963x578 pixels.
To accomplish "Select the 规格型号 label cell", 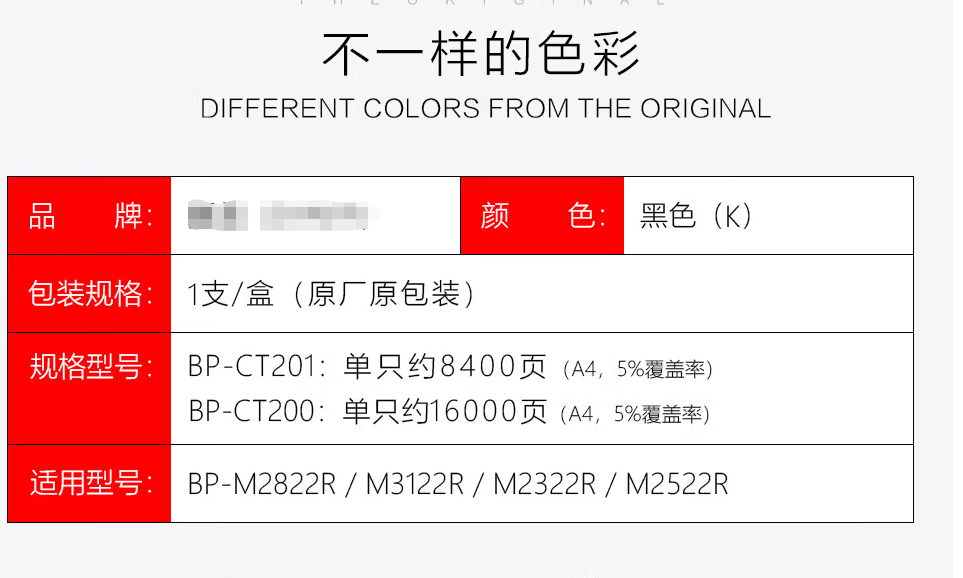I will (x=90, y=389).
